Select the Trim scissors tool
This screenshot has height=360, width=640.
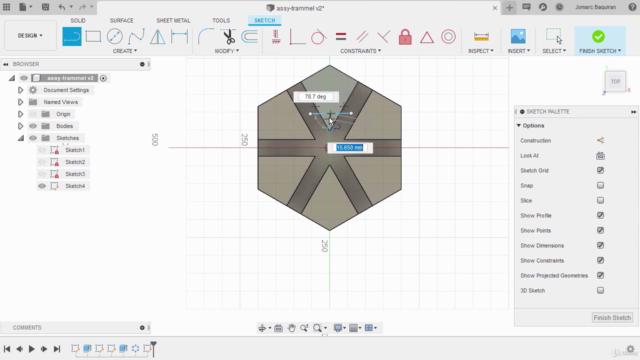[229, 37]
